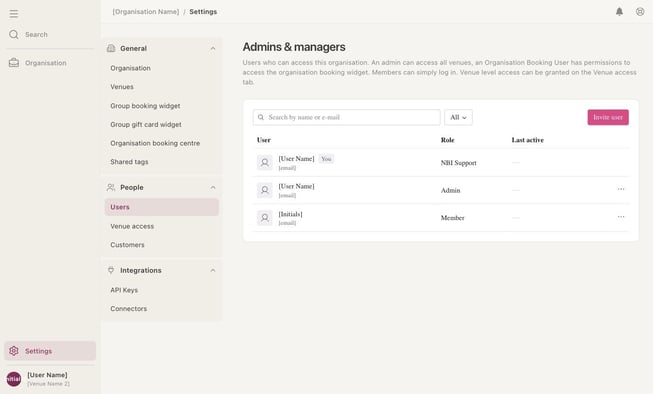Open Connectors page
Image resolution: width=653 pixels, height=394 pixels.
pos(129,309)
